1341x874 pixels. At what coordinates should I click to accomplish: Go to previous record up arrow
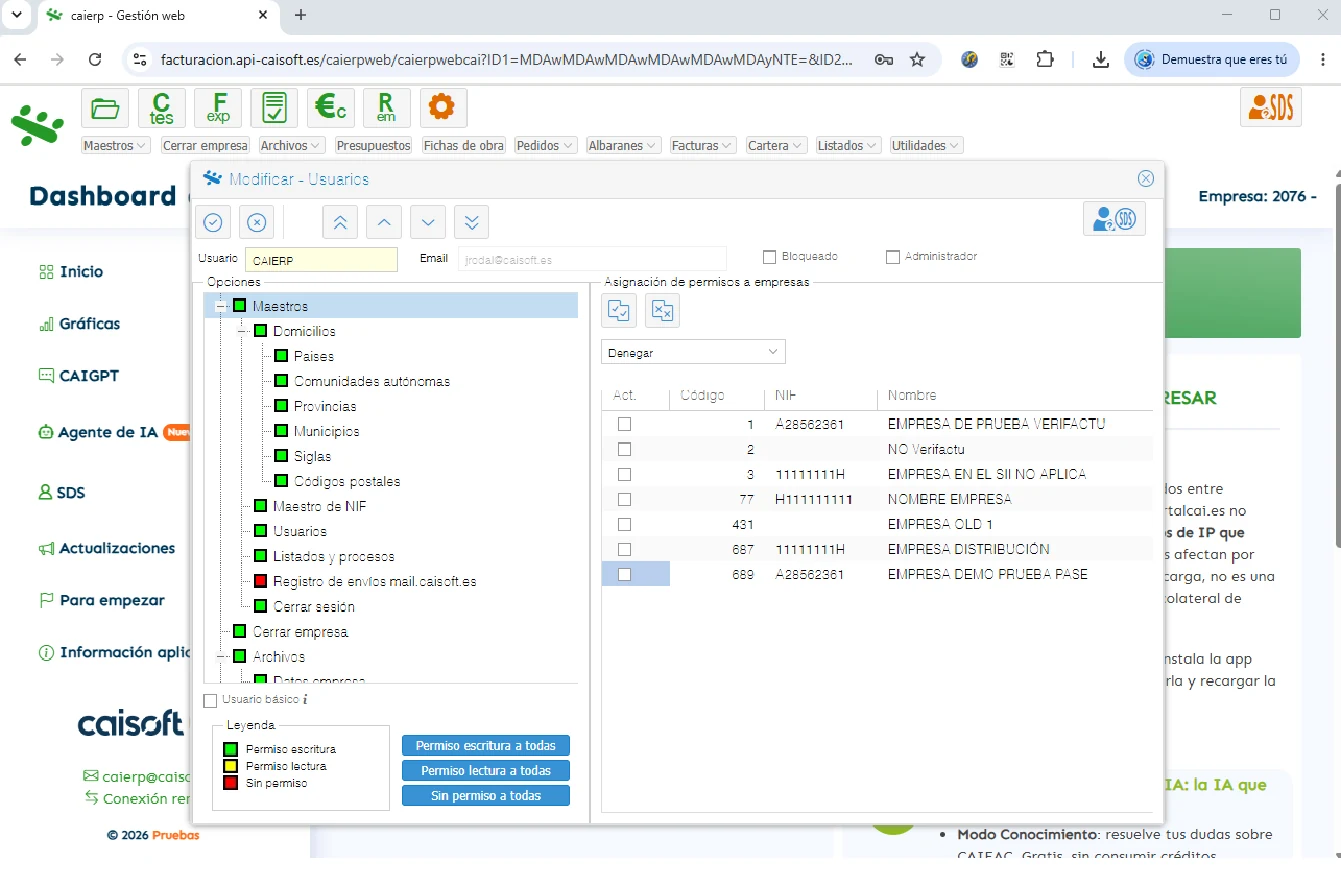click(384, 221)
